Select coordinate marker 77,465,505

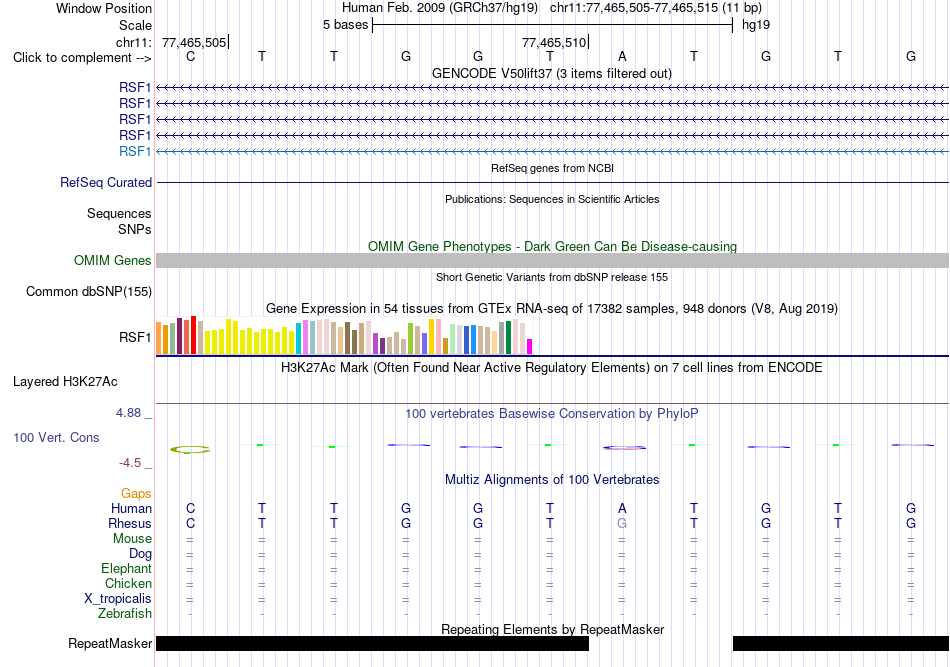194,42
